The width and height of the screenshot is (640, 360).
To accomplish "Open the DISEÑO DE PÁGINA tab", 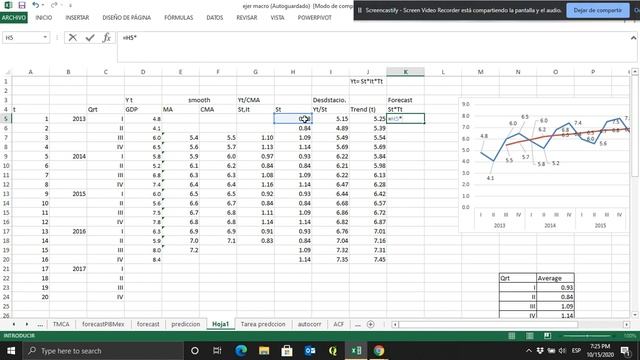I will tap(127, 18).
